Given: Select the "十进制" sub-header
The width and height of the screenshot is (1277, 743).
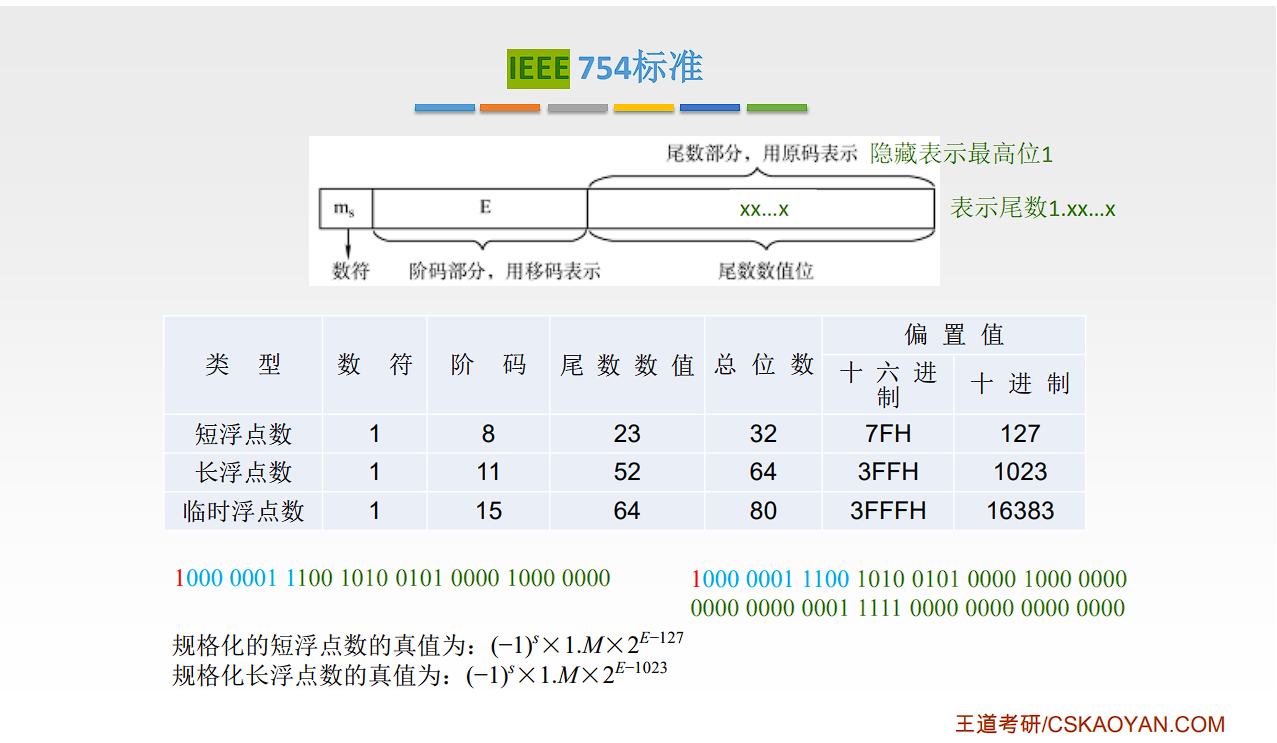Looking at the screenshot, I should tap(1020, 384).
